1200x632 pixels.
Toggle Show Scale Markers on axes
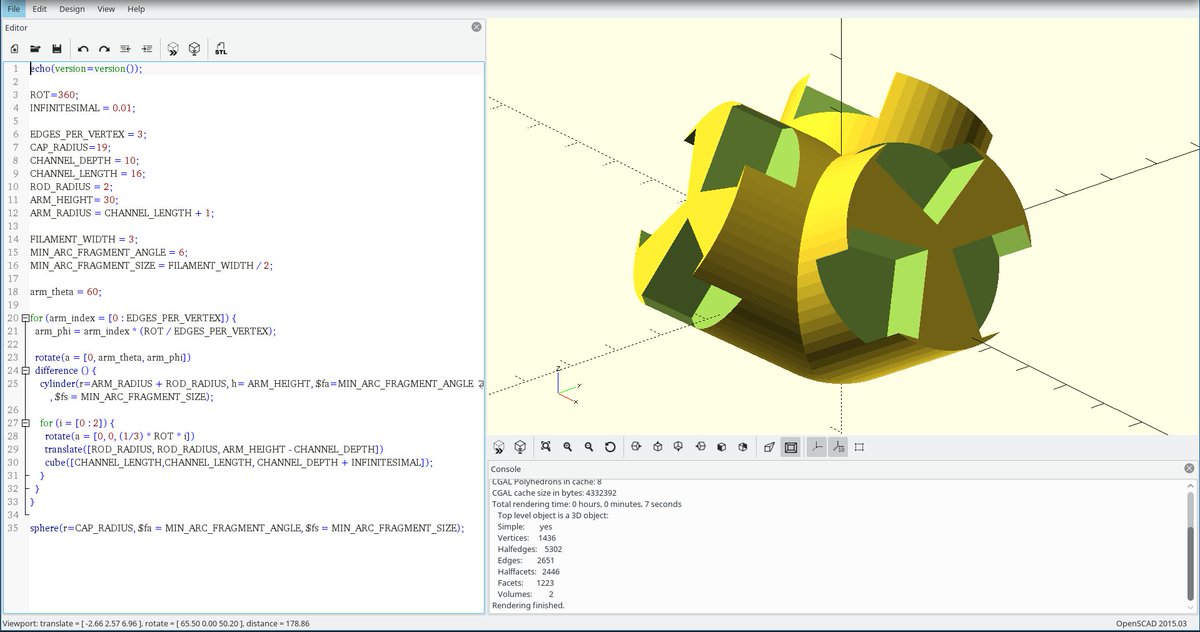tap(838, 447)
